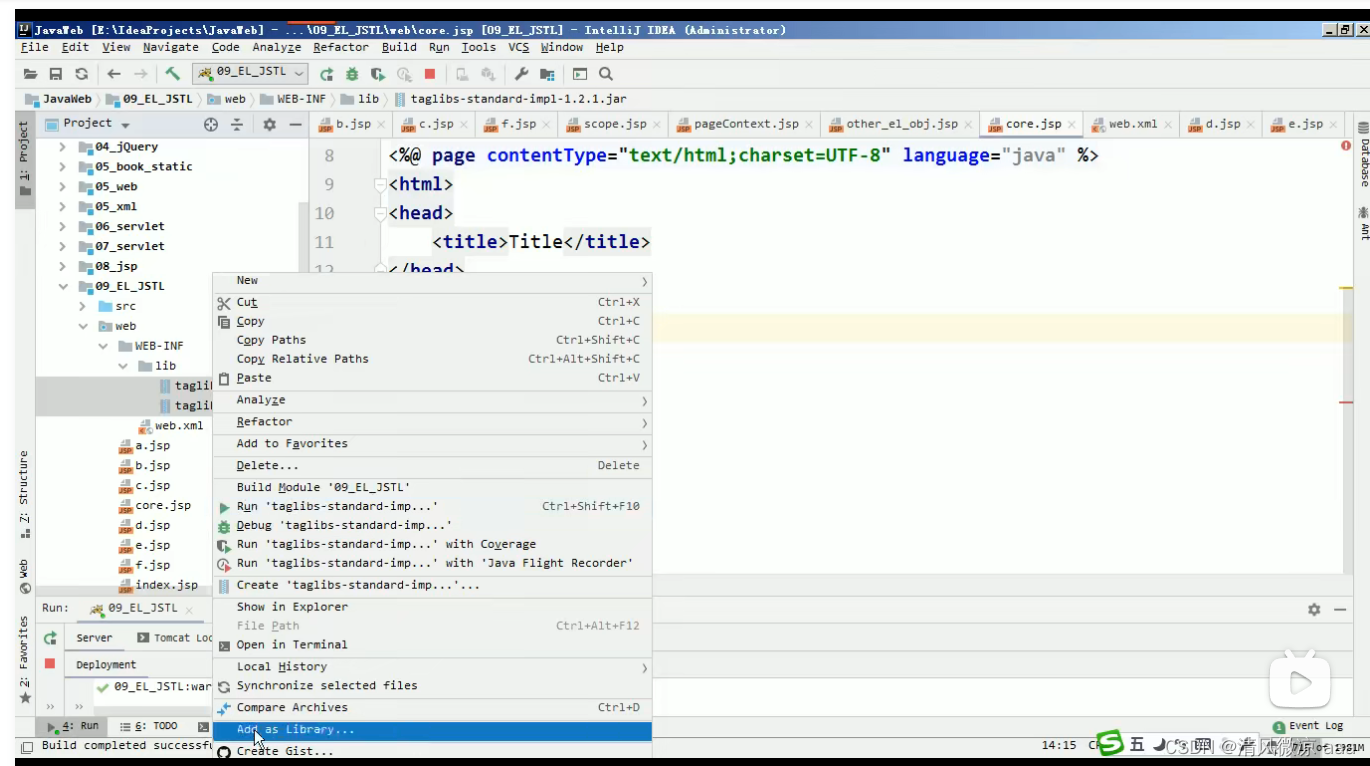Click the lib breadcrumb in navigation bar
Image resolution: width=1370 pixels, height=766 pixels.
(360, 100)
